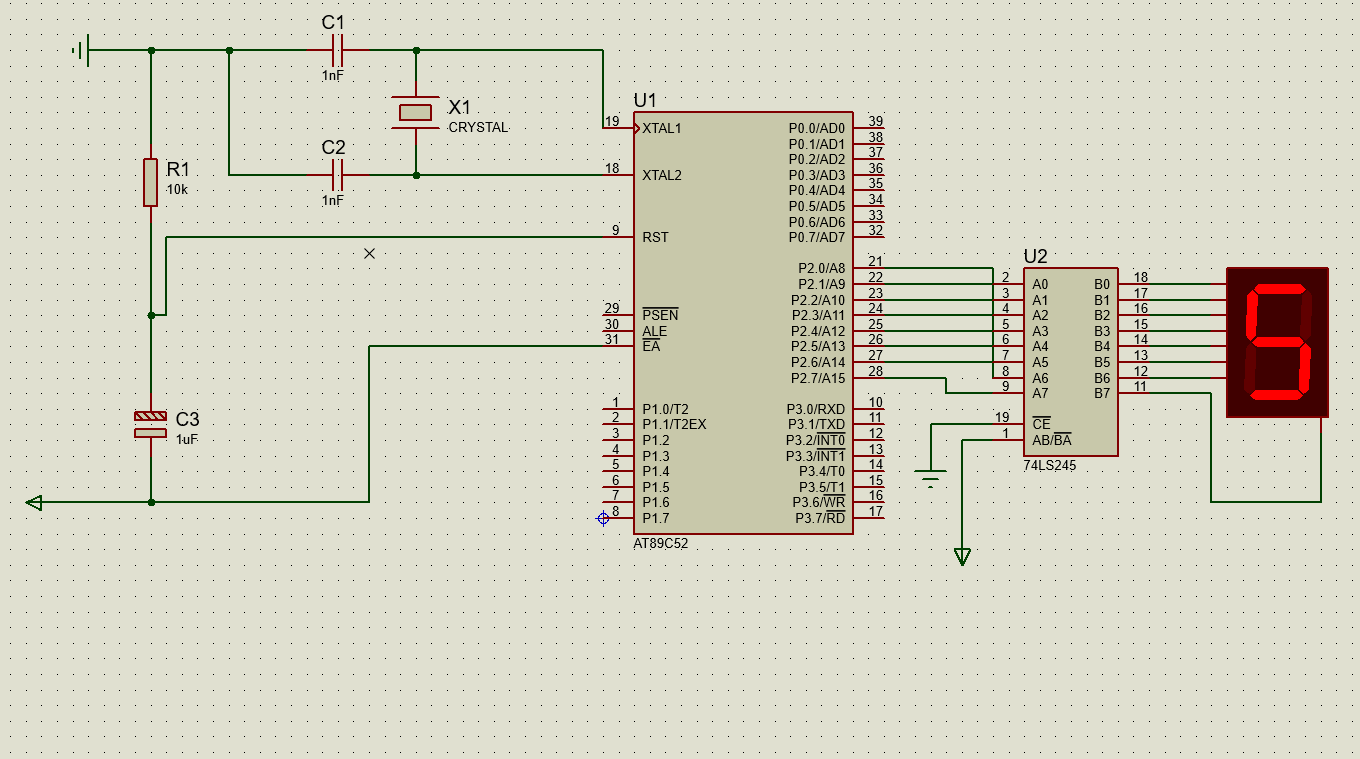Image resolution: width=1360 pixels, height=759 pixels.
Task: Click the terminal arrow below AB/BA wire
Action: coord(962,557)
